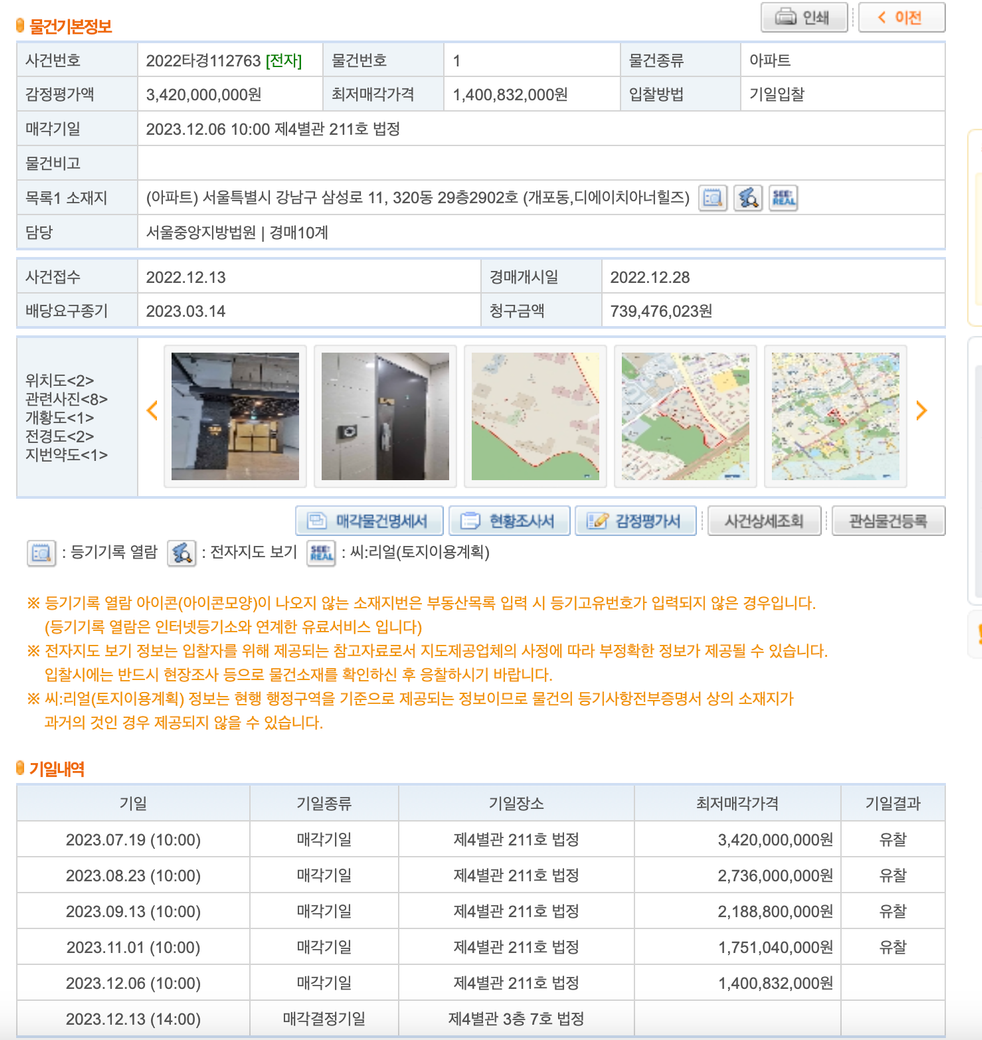Open the building entrance photo thumbnail
Screen dimensions: 982x1040
(x=235, y=416)
